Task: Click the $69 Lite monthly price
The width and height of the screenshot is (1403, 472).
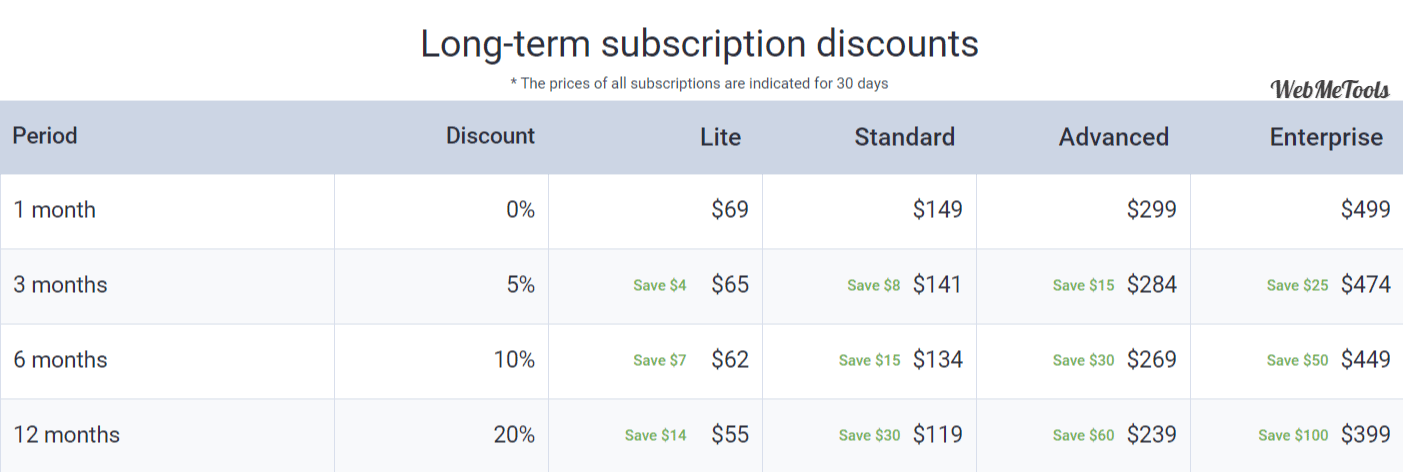Action: [x=730, y=210]
